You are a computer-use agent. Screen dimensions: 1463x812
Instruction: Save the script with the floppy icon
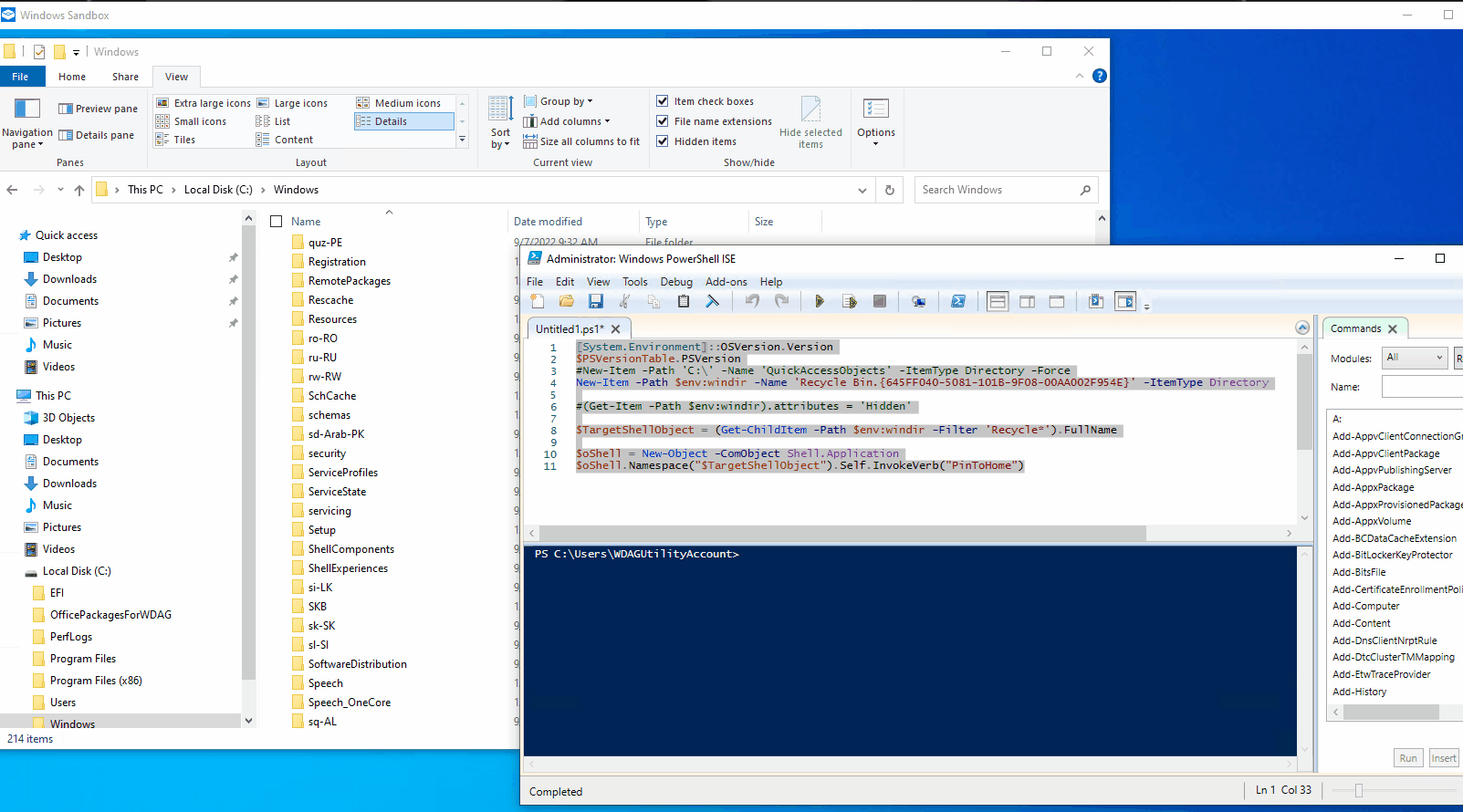(x=596, y=301)
